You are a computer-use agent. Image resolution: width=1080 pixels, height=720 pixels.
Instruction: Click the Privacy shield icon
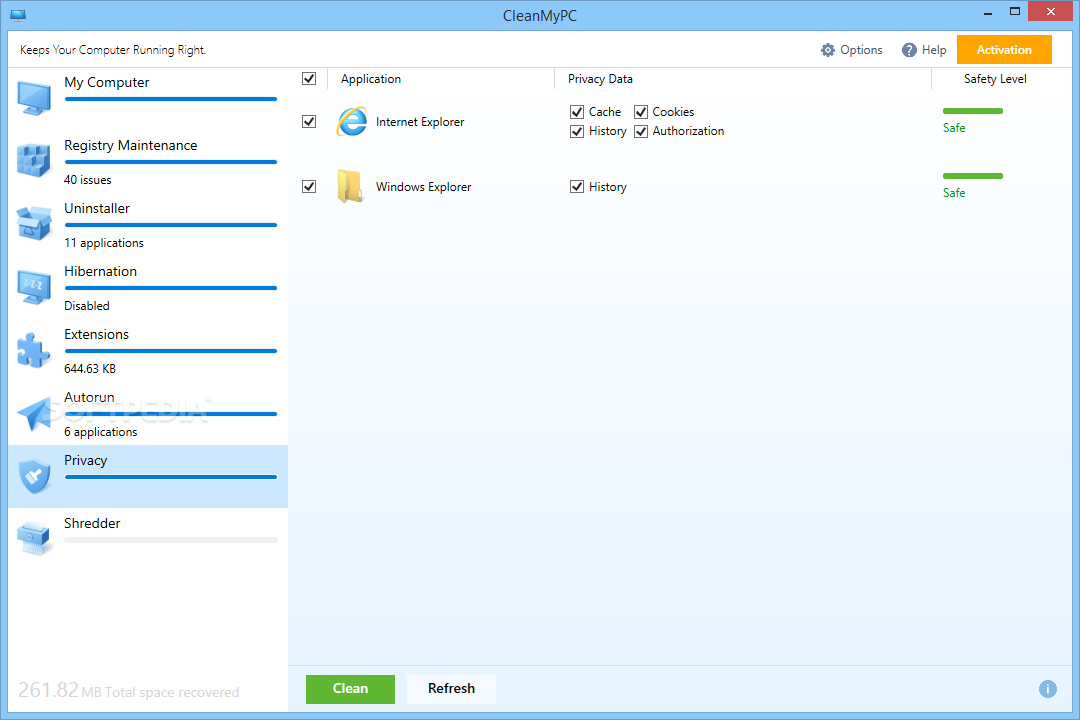[34, 475]
